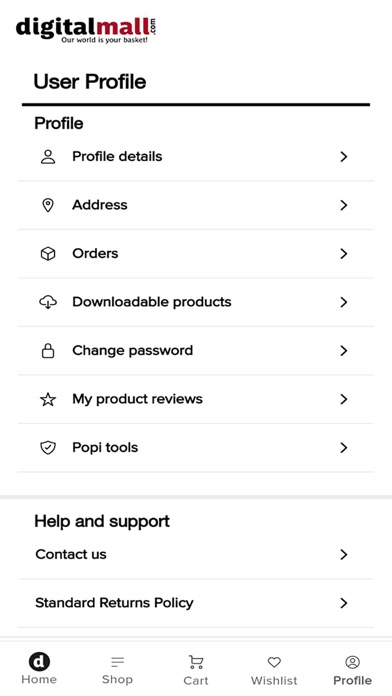The image size is (392, 696).
Task: Go to the Home tab
Action: (39, 669)
